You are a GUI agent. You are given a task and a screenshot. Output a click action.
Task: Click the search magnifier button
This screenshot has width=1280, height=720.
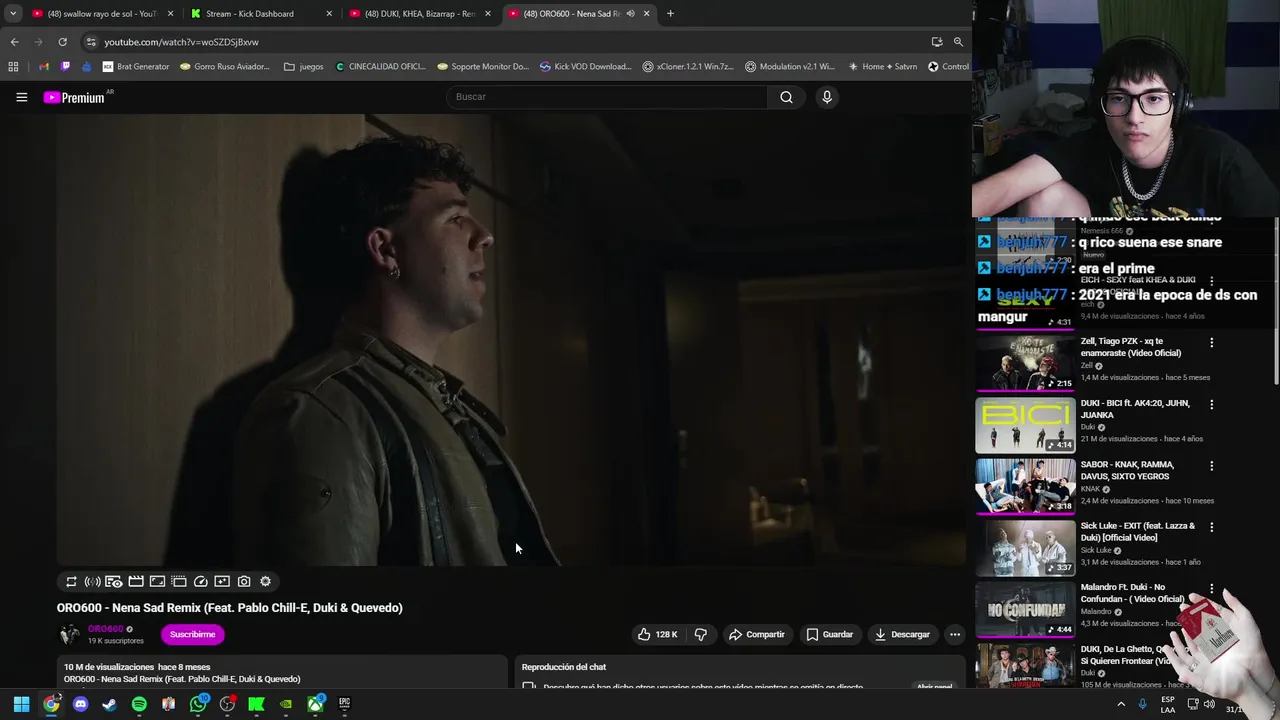pos(786,97)
